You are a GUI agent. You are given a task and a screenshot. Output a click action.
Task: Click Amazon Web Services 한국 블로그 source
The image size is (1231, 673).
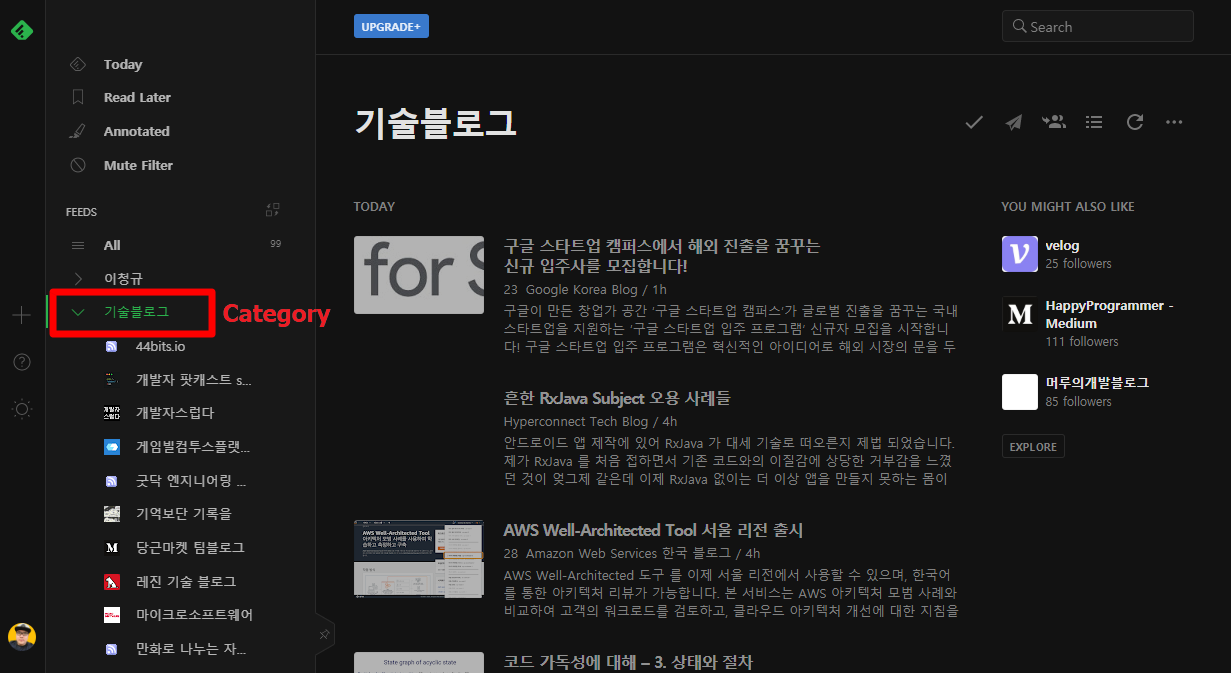(628, 553)
